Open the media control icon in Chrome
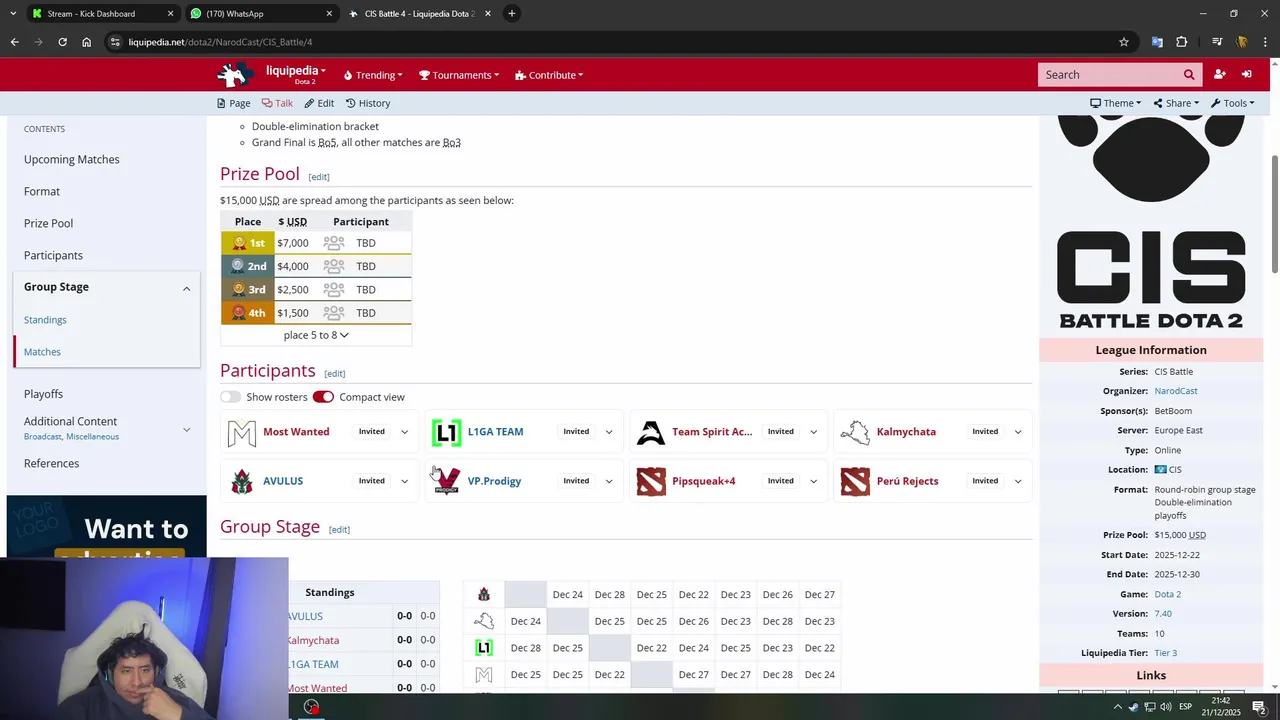 click(1217, 42)
